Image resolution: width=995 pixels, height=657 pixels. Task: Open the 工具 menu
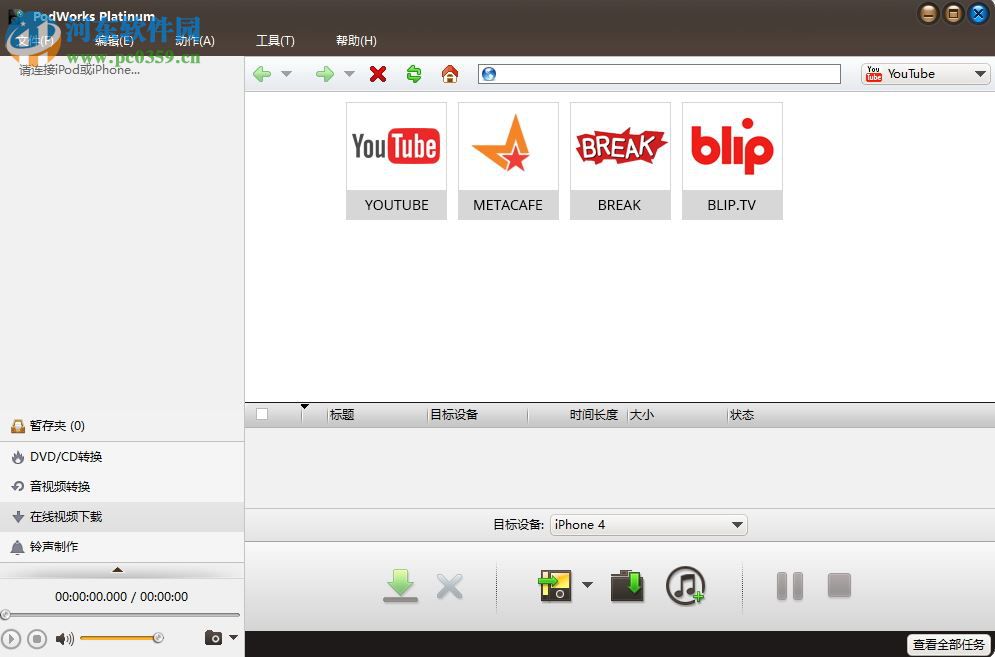point(276,41)
